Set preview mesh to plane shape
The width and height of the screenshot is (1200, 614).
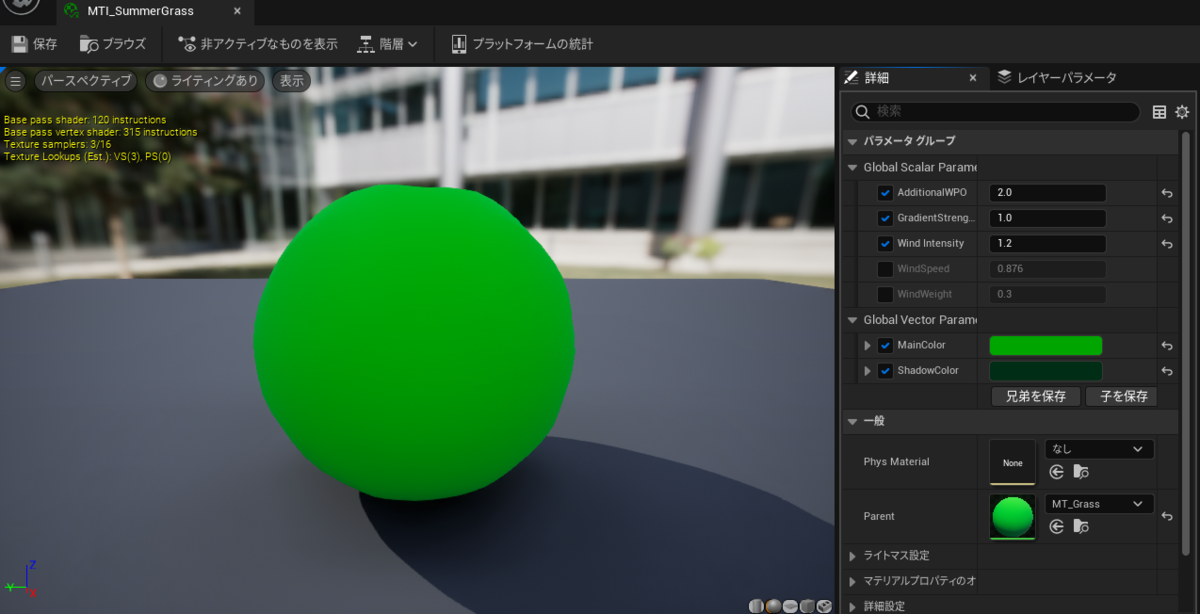click(x=790, y=606)
